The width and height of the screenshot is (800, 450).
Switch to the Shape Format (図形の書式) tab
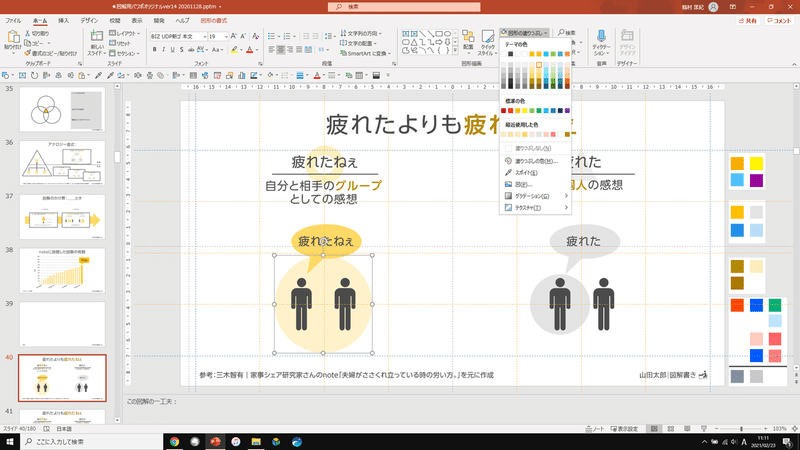214,21
